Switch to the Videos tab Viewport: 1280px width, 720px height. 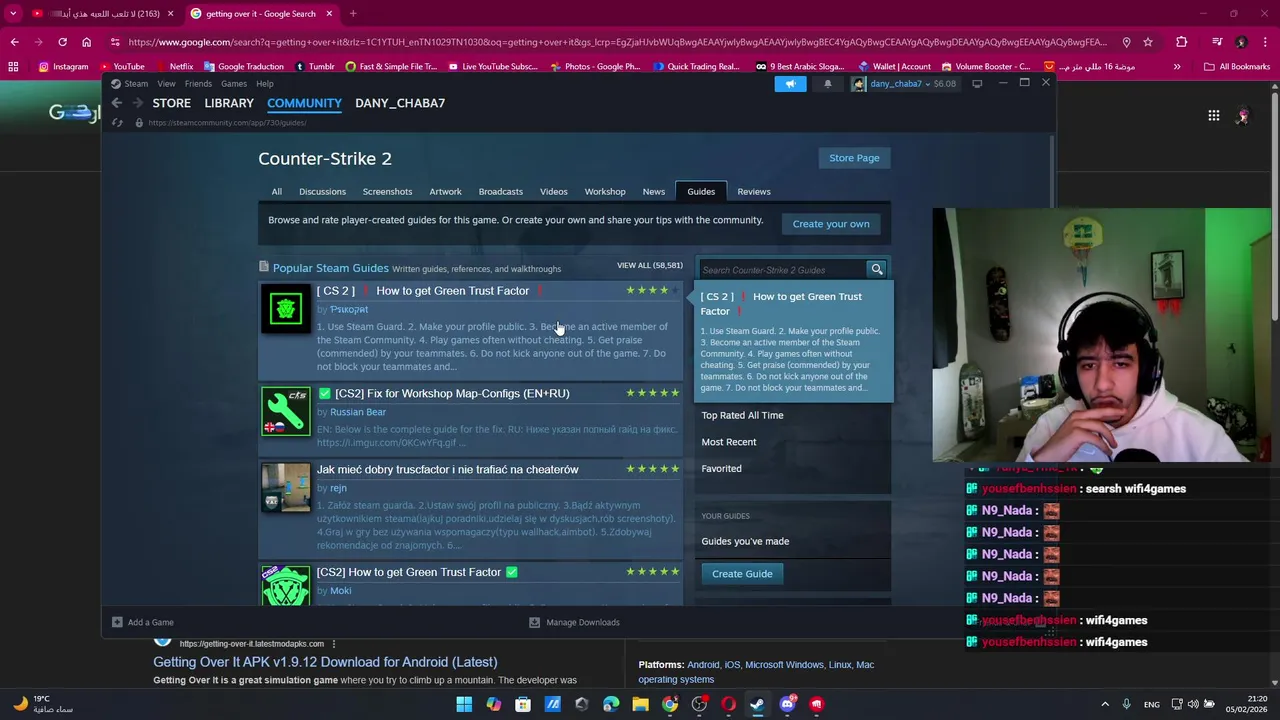coord(553,191)
